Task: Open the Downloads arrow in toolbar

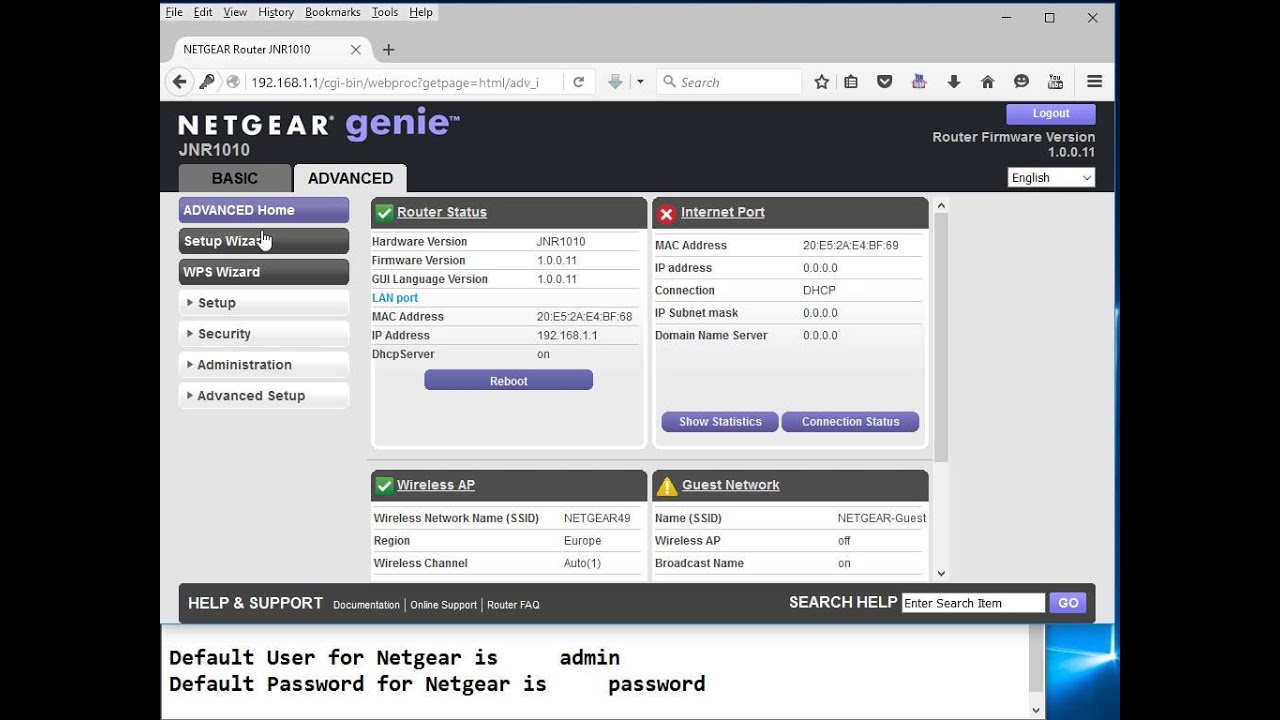Action: (x=953, y=82)
